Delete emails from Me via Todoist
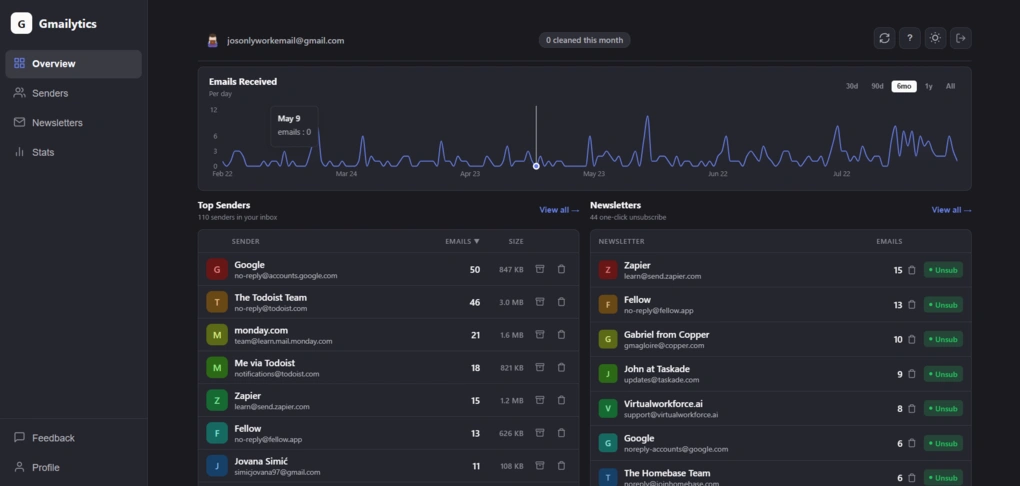The height and width of the screenshot is (486, 1020). tap(561, 367)
